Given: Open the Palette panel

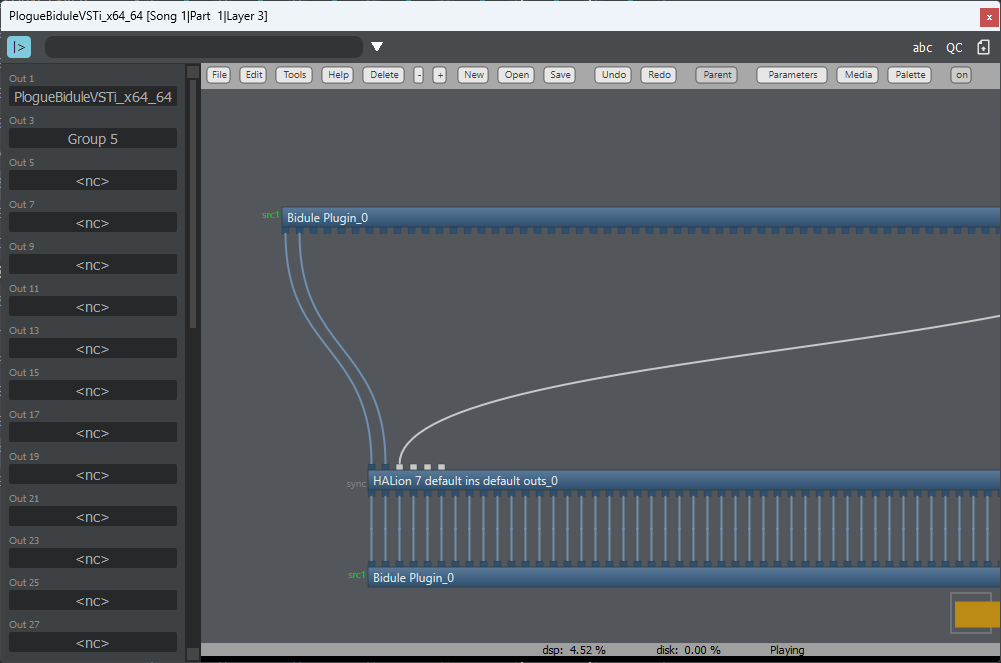Looking at the screenshot, I should coord(910,75).
